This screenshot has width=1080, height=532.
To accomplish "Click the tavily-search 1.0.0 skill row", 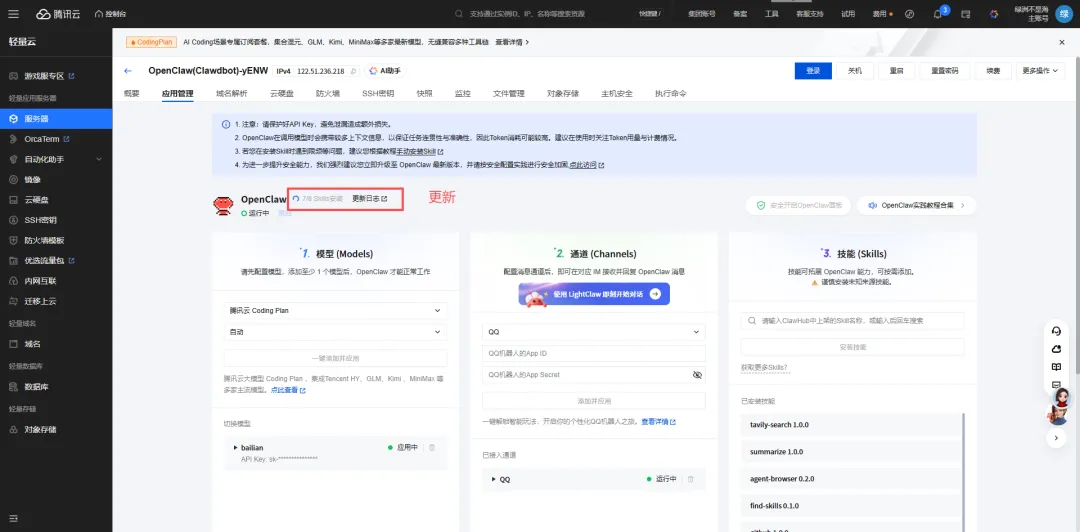I will (851, 424).
